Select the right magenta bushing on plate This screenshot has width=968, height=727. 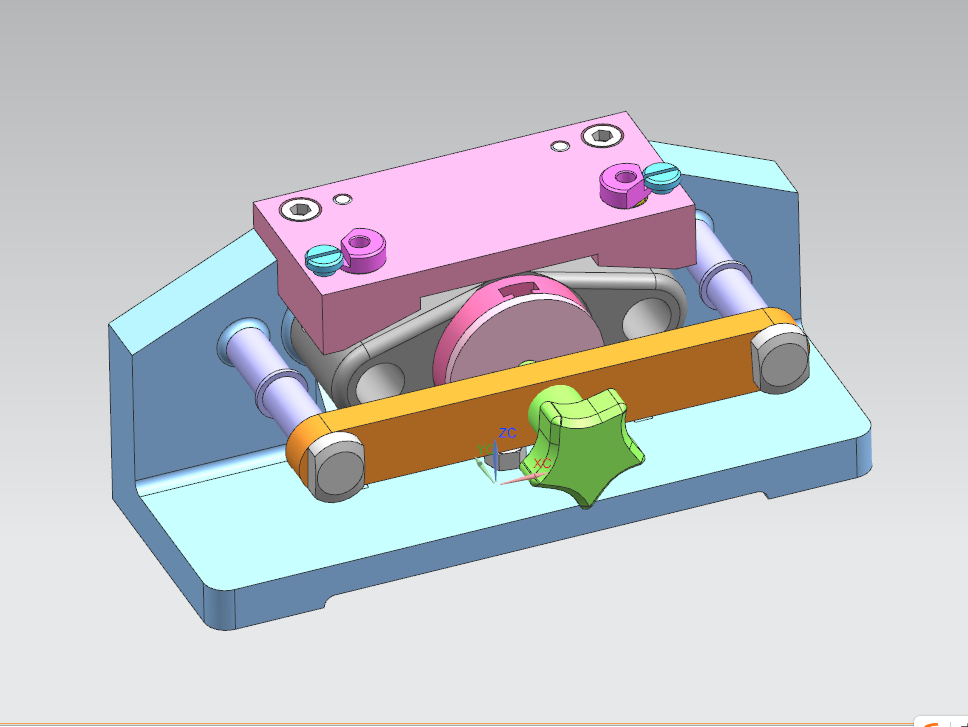click(624, 185)
